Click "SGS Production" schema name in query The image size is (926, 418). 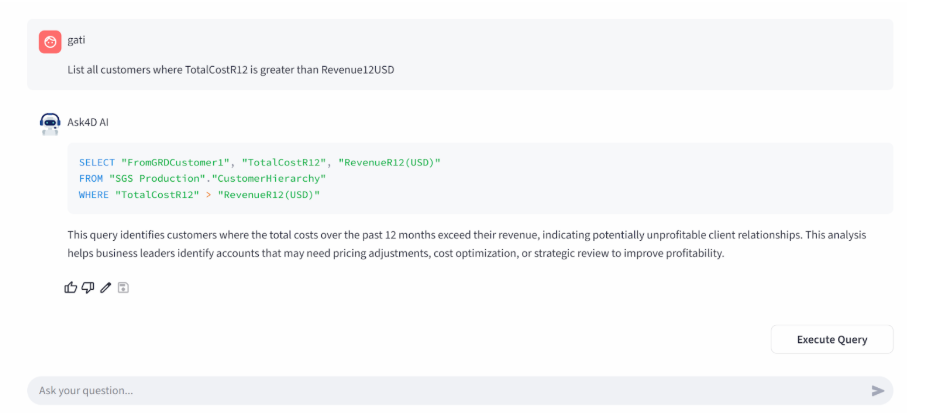[150, 178]
